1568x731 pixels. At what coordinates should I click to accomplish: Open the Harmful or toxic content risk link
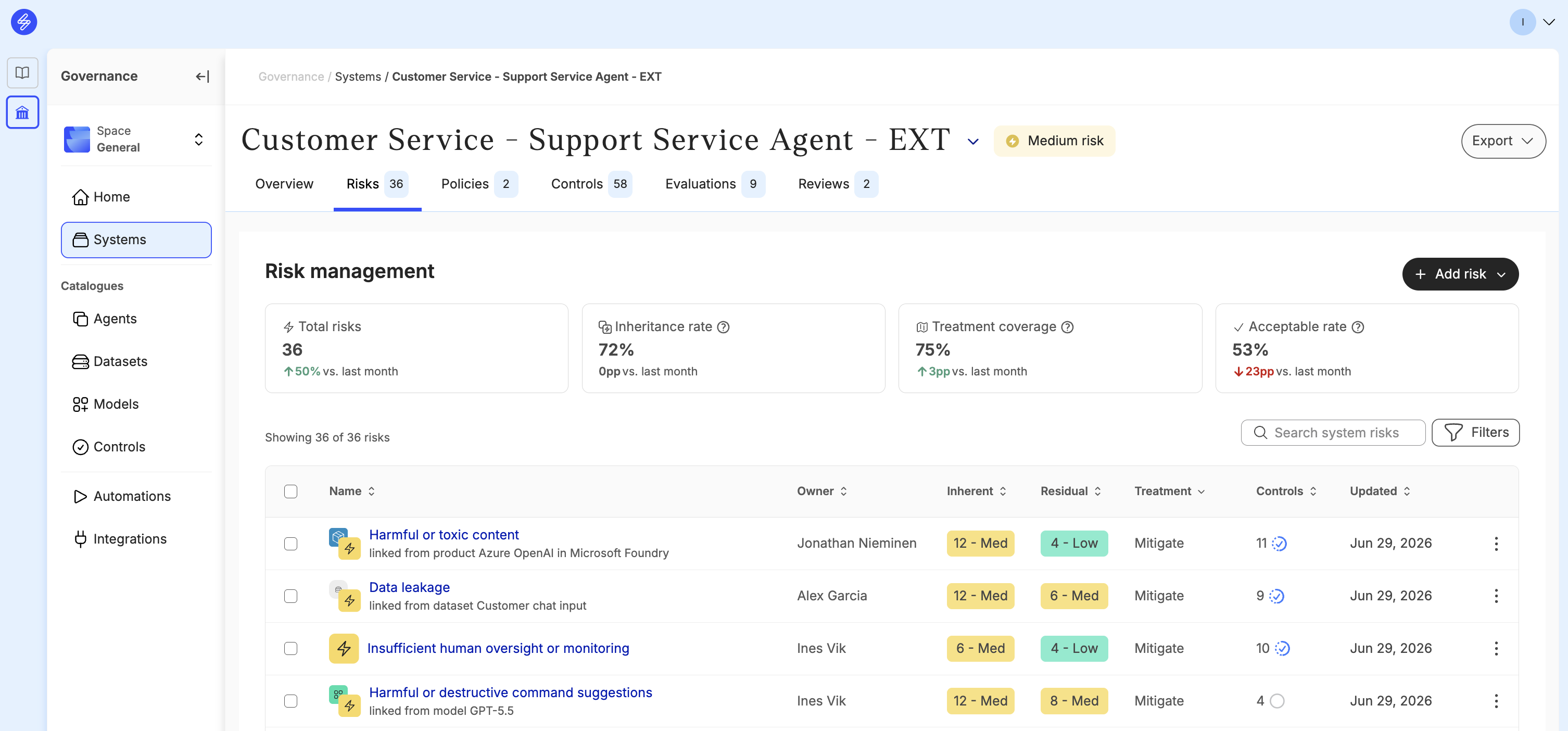[x=444, y=534]
